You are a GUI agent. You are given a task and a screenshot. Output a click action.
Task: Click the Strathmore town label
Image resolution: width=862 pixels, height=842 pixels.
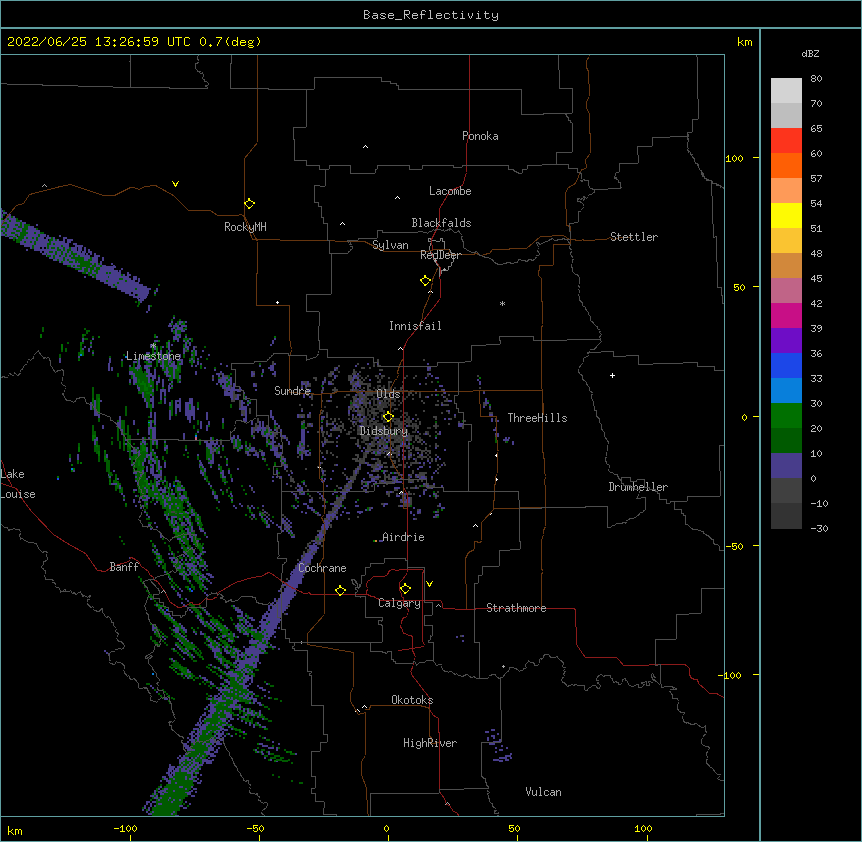pos(516,608)
